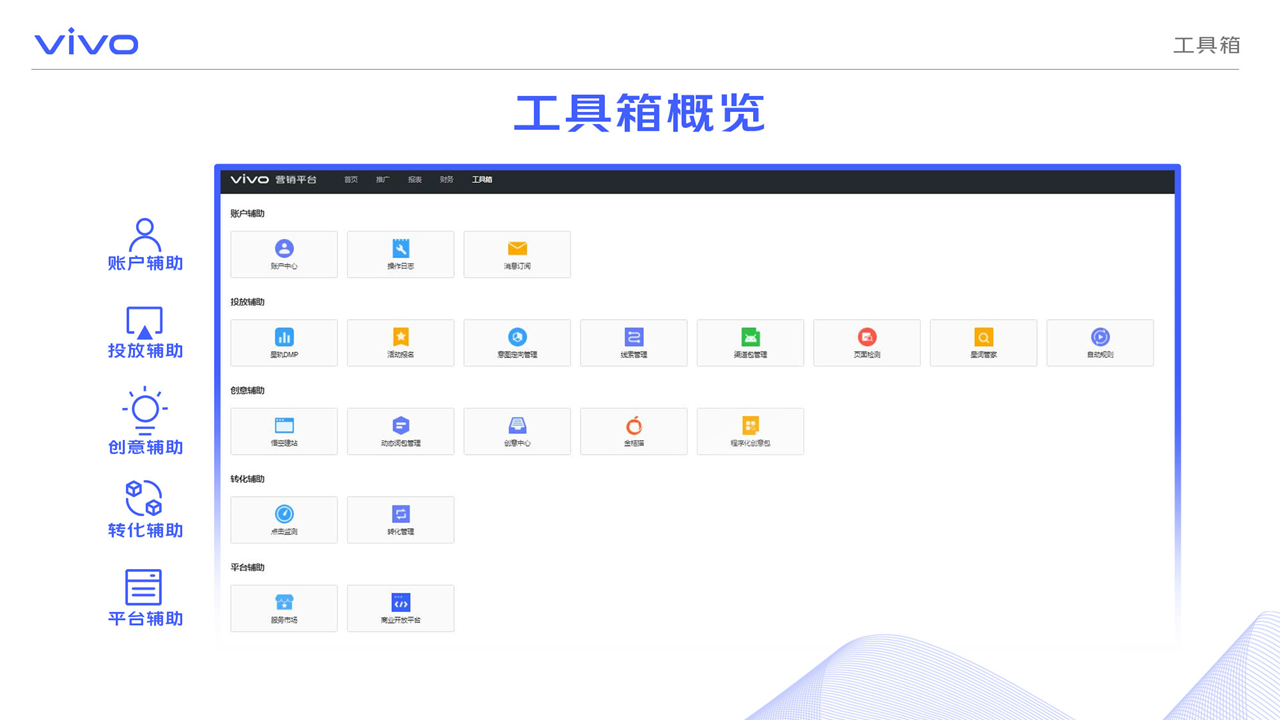Open the DMP bar chart tool
The width and height of the screenshot is (1280, 720).
pos(284,342)
